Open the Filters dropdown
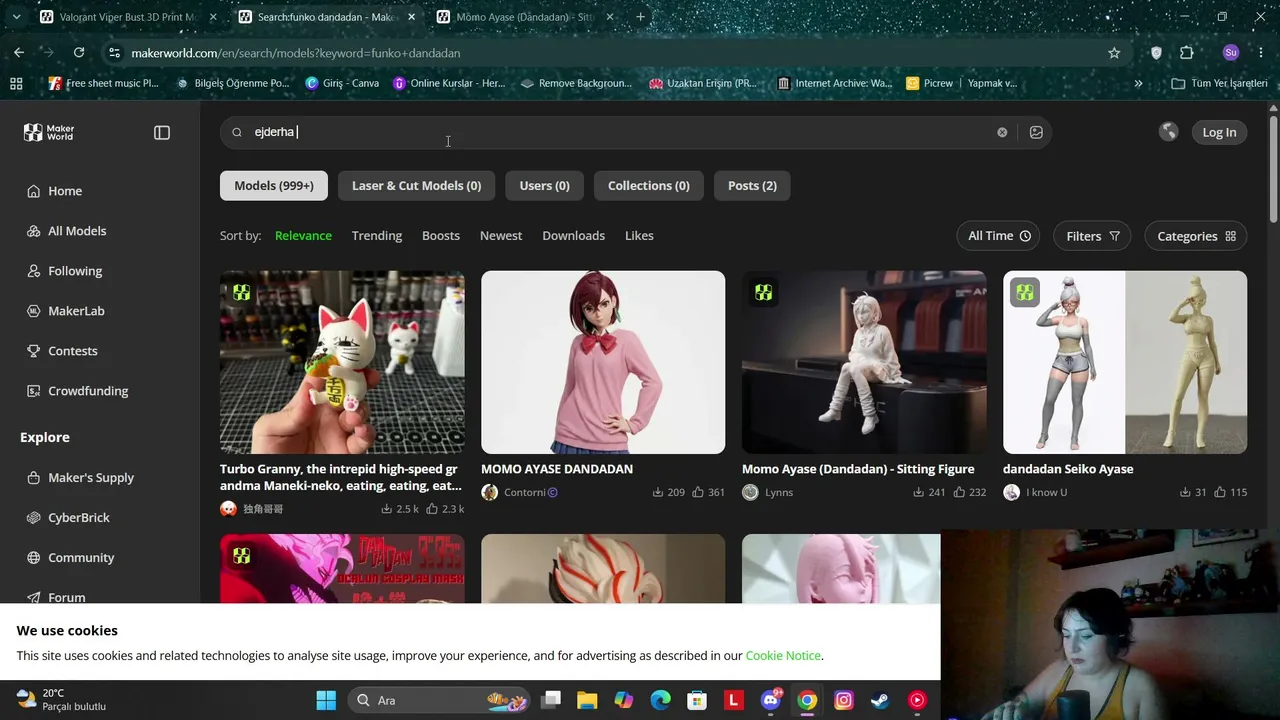This screenshot has height=720, width=1280. point(1092,236)
